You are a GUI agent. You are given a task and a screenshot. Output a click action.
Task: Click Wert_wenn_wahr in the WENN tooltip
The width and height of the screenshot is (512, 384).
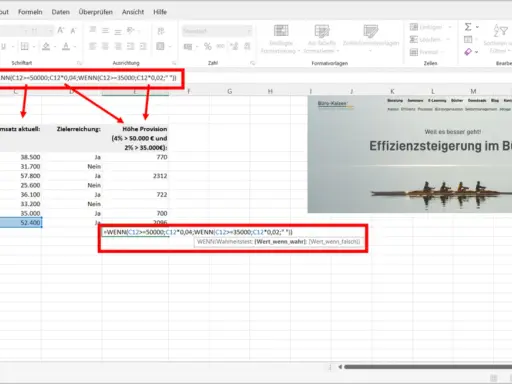[x=280, y=242]
